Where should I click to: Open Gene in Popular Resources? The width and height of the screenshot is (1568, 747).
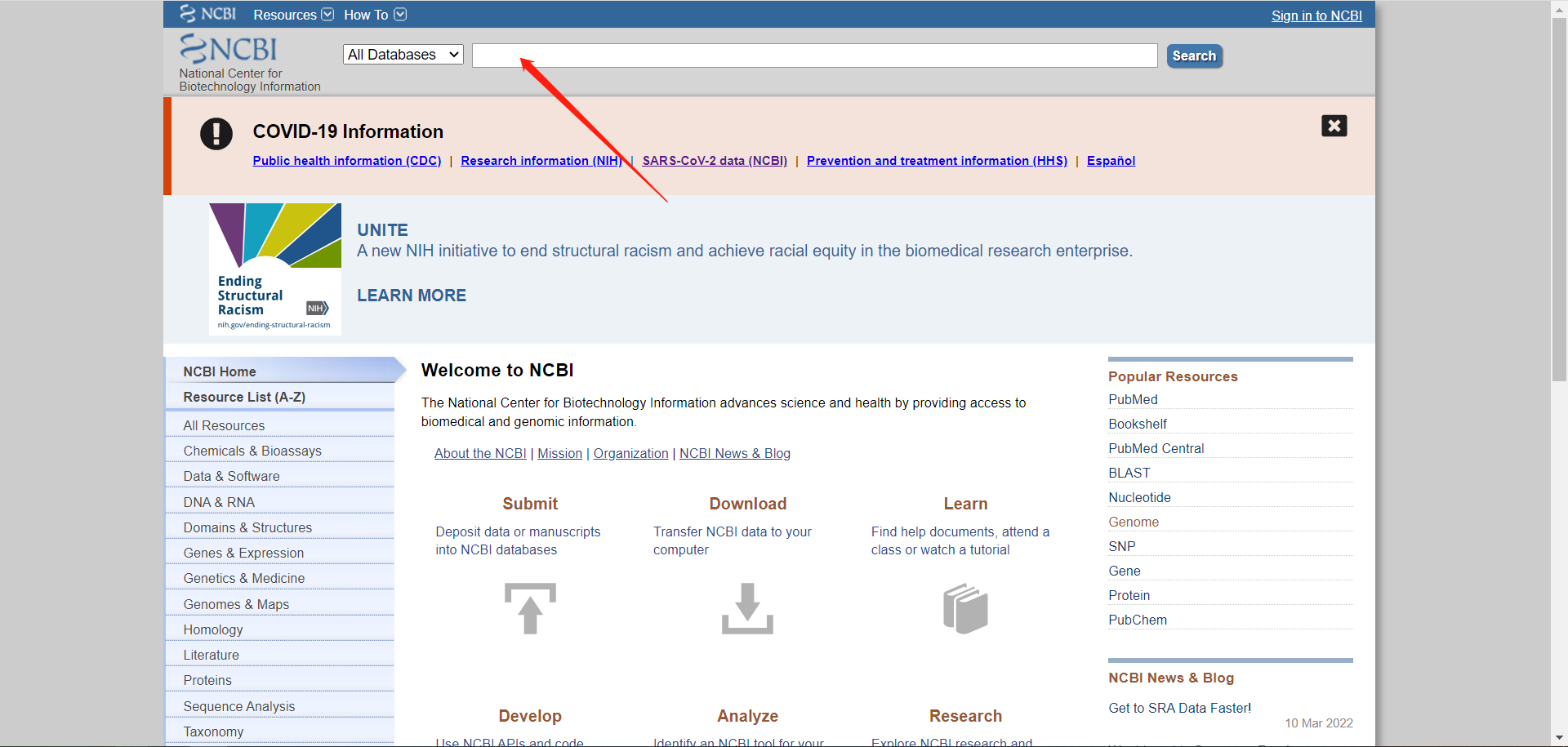(x=1125, y=571)
